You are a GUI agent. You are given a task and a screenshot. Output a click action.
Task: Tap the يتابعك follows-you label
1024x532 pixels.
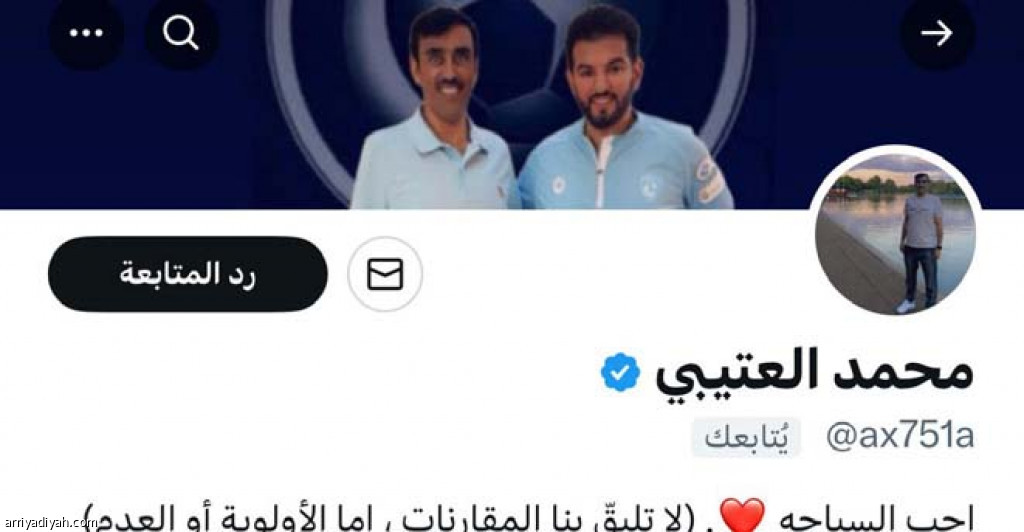(746, 437)
